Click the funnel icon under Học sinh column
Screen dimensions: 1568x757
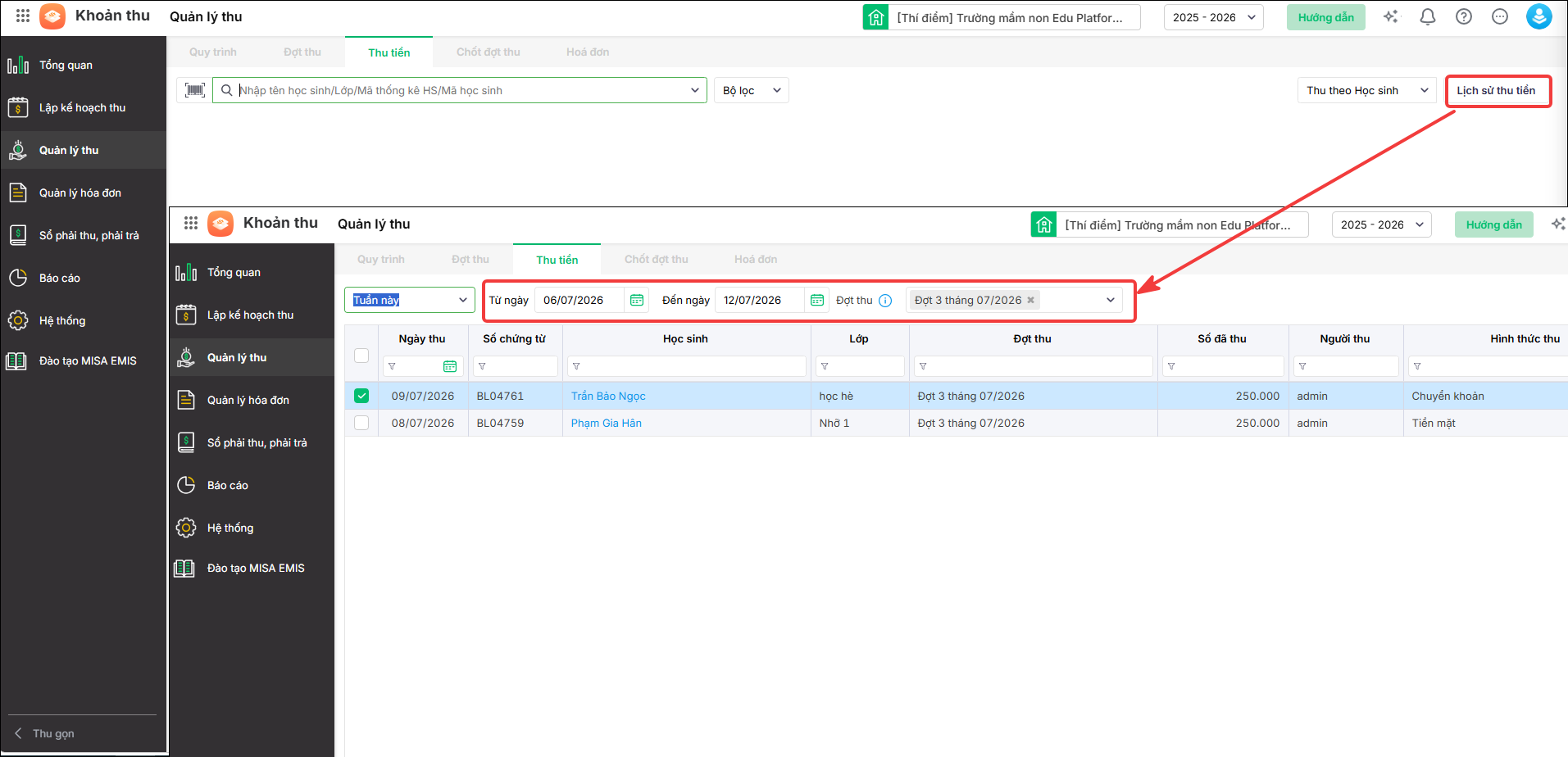coord(576,366)
